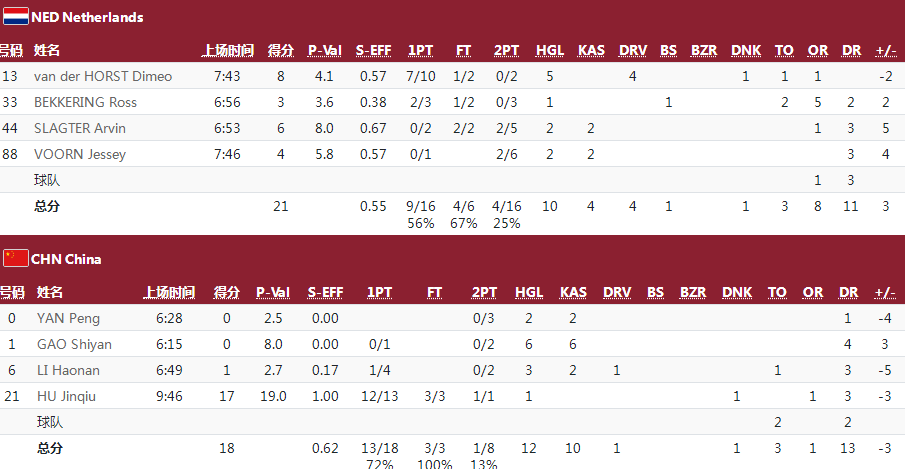
Task: Click Netherlands DNK column header
Action: click(x=746, y=51)
